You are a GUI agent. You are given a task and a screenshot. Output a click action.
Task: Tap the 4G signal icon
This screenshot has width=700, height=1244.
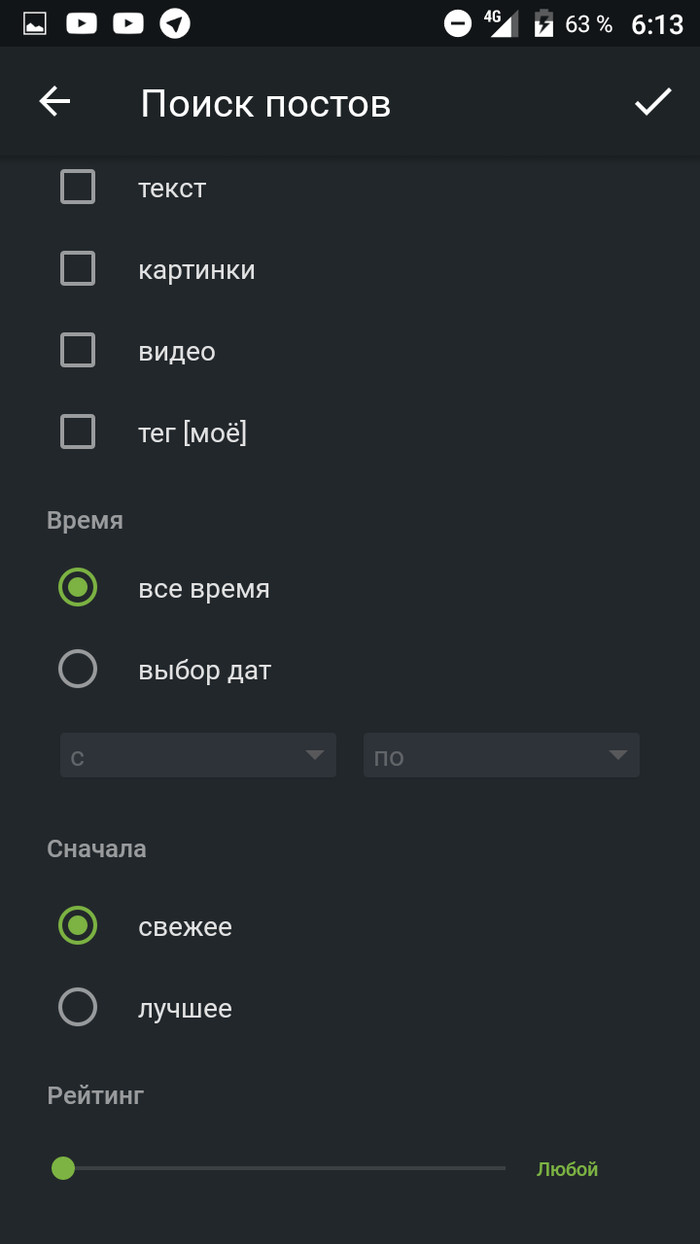(x=501, y=23)
